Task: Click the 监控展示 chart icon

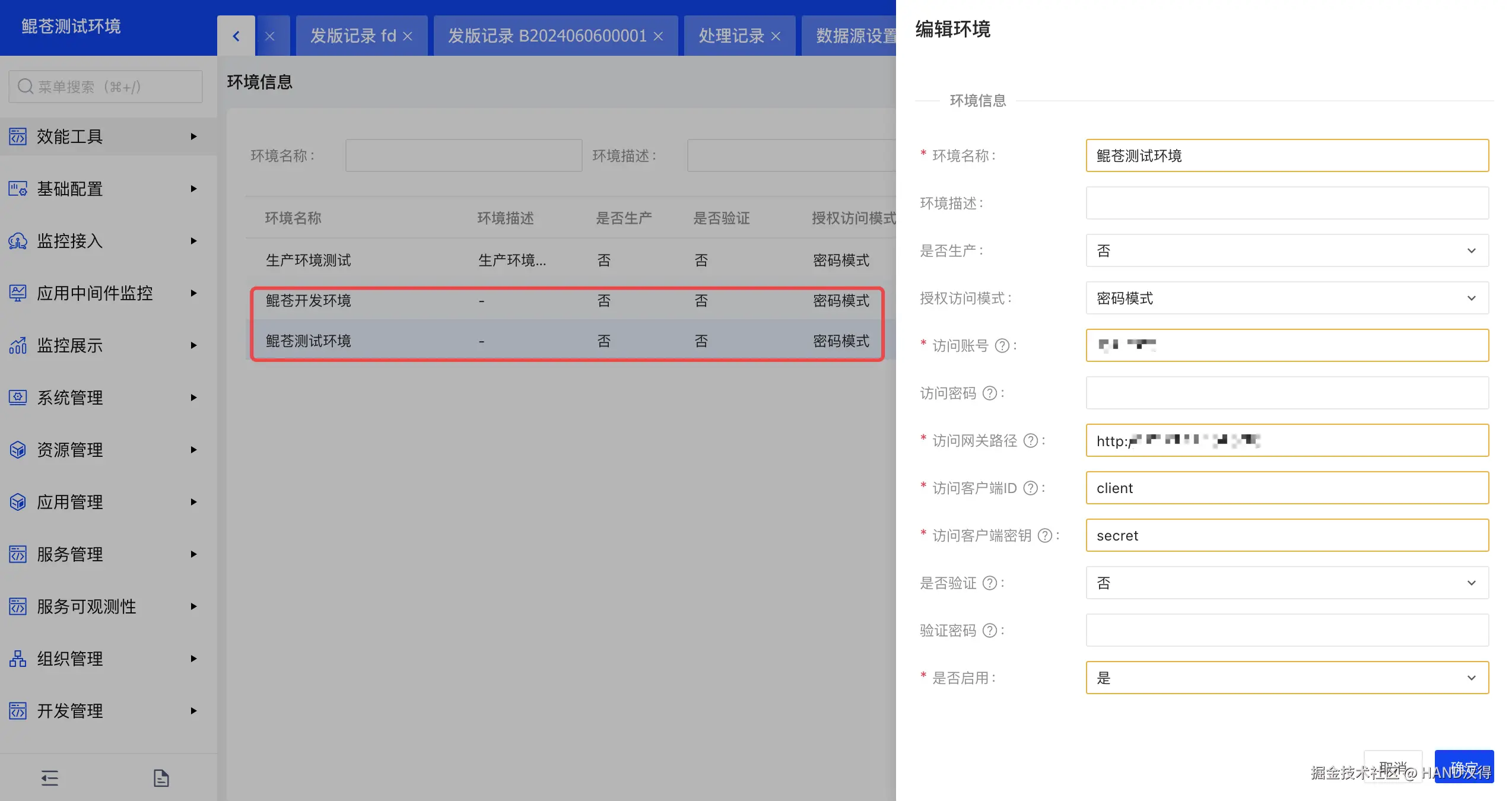Action: [18, 345]
